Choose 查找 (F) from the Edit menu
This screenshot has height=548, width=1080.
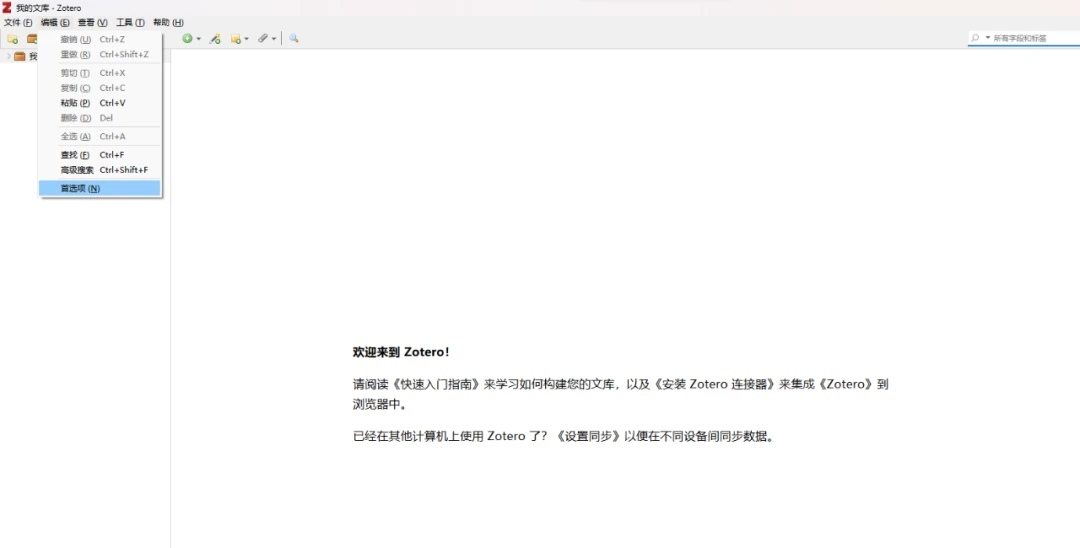100,155
